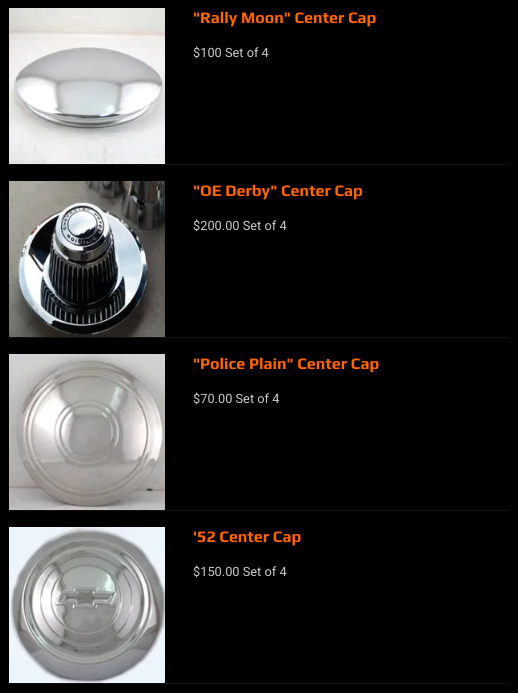
Task: View the OE Derby cap product image
Action: 87,259
